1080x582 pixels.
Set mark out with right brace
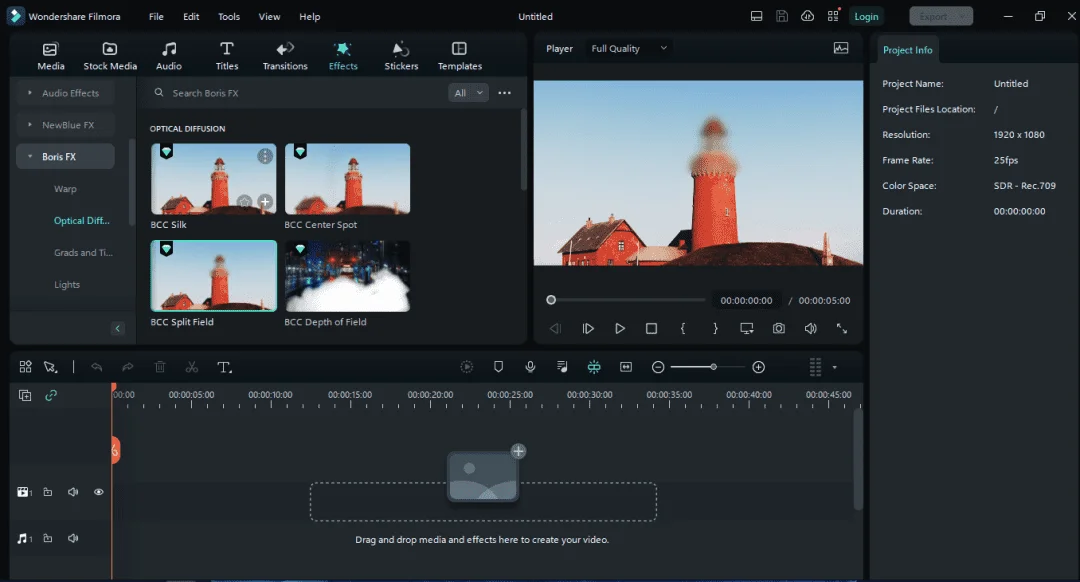(715, 329)
